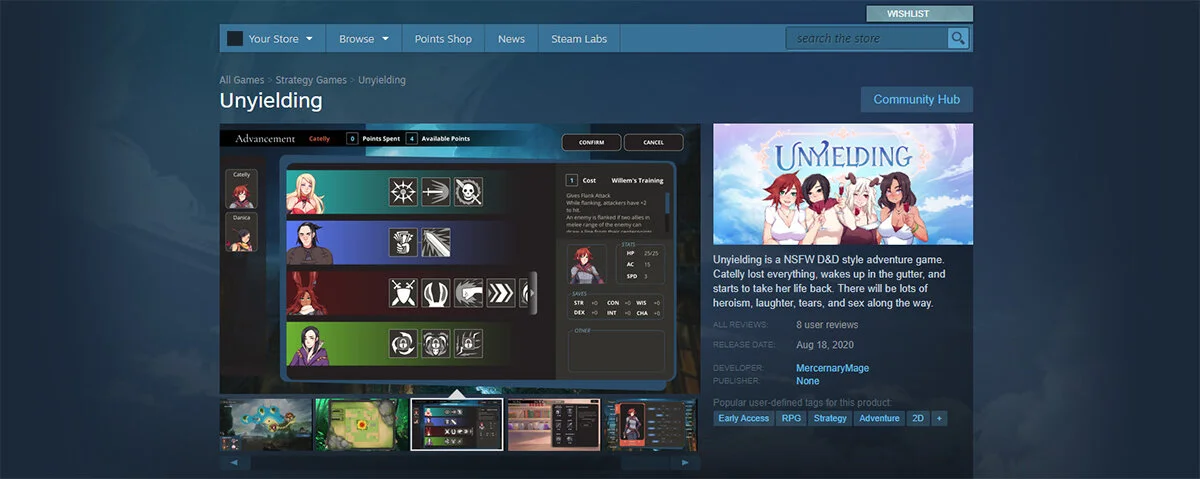Image resolution: width=1200 pixels, height=479 pixels.
Task: Click the plus button to add a tag
Action: click(939, 418)
